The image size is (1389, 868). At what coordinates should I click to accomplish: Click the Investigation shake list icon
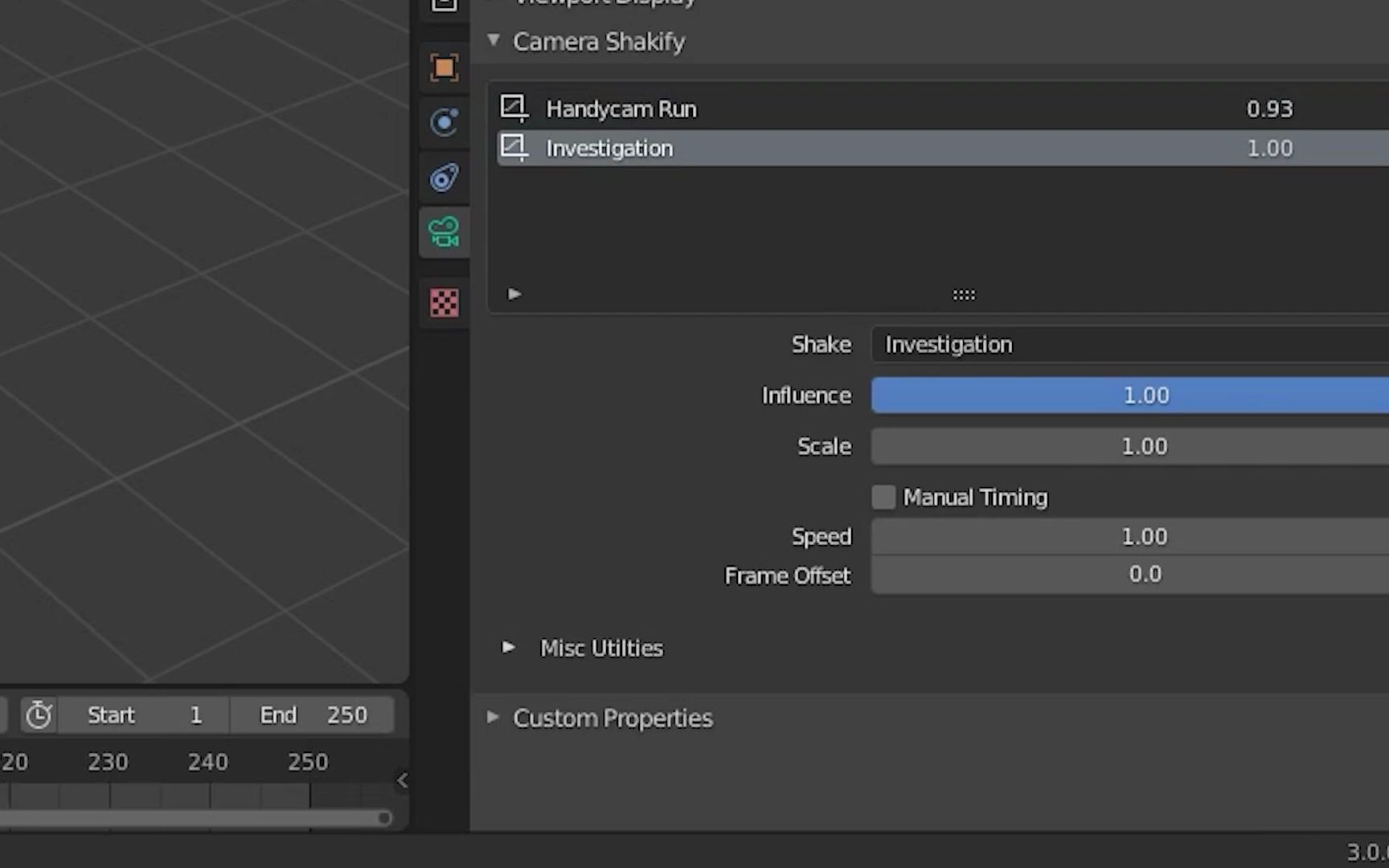[x=514, y=148]
